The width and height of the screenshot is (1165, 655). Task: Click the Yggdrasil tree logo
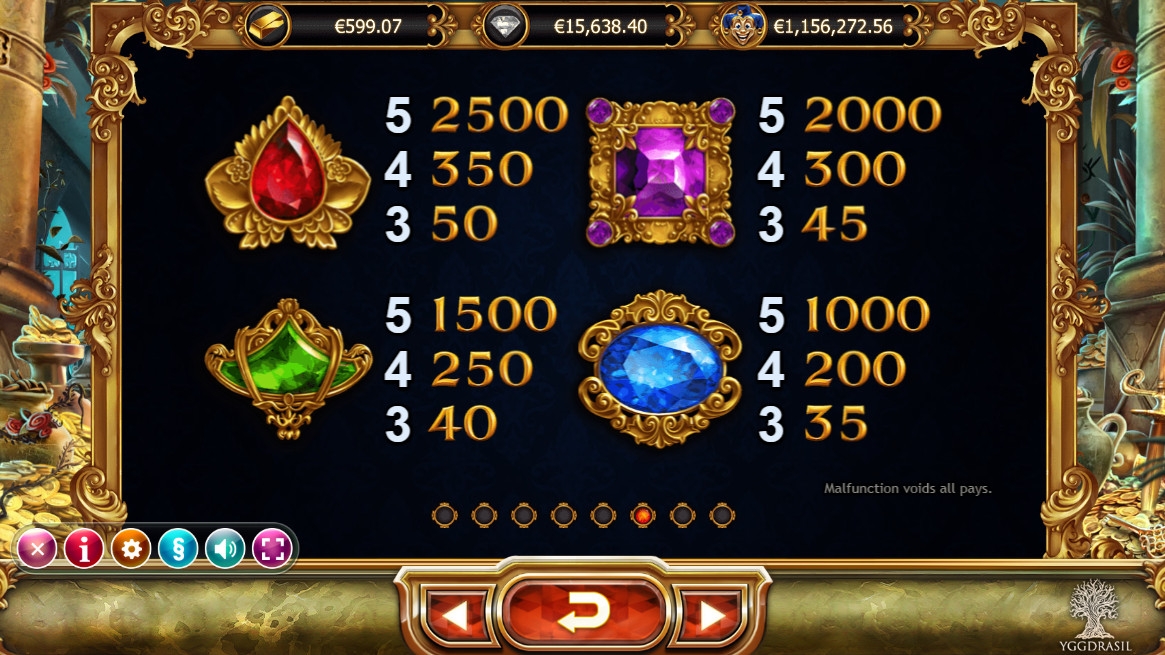pos(1094,616)
